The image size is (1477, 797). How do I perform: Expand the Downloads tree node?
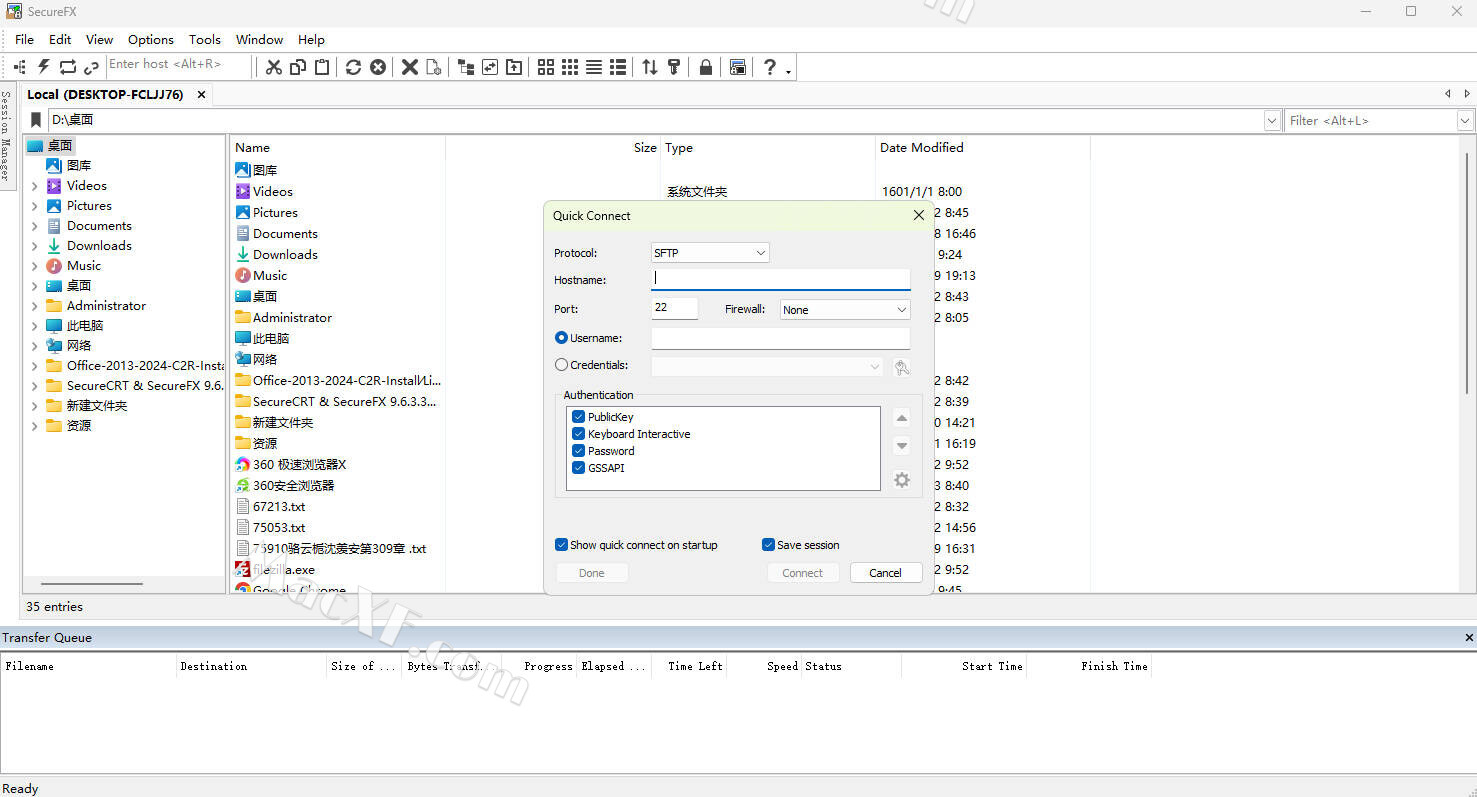pyautogui.click(x=35, y=246)
